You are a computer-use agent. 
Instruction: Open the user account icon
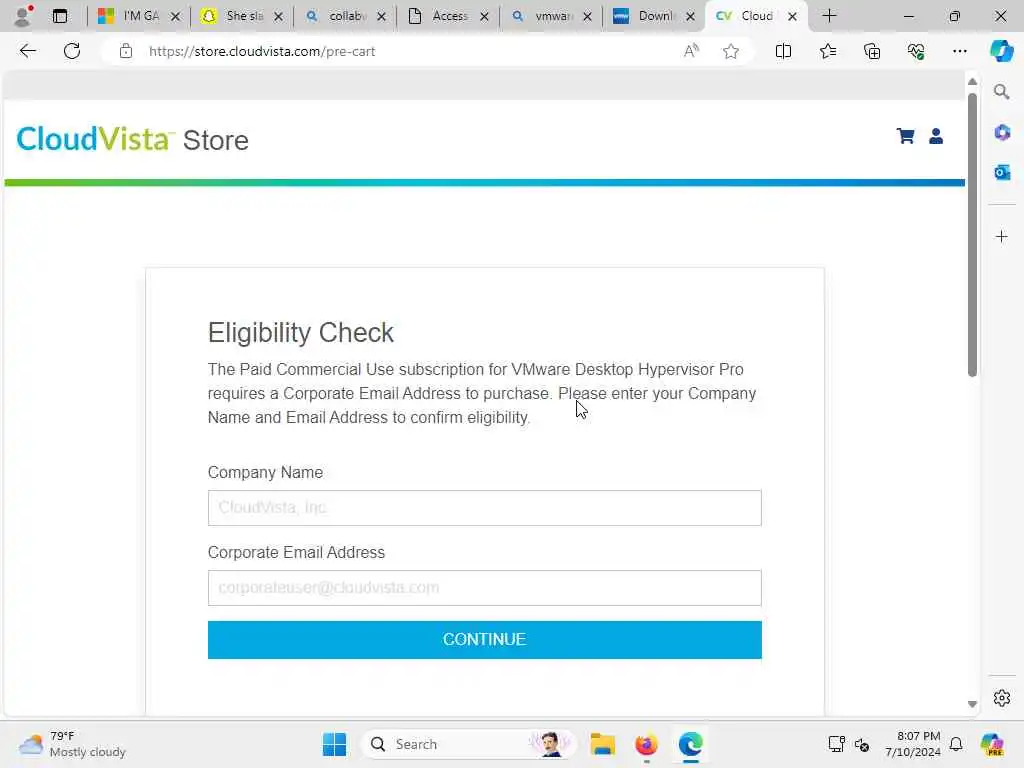(x=936, y=136)
